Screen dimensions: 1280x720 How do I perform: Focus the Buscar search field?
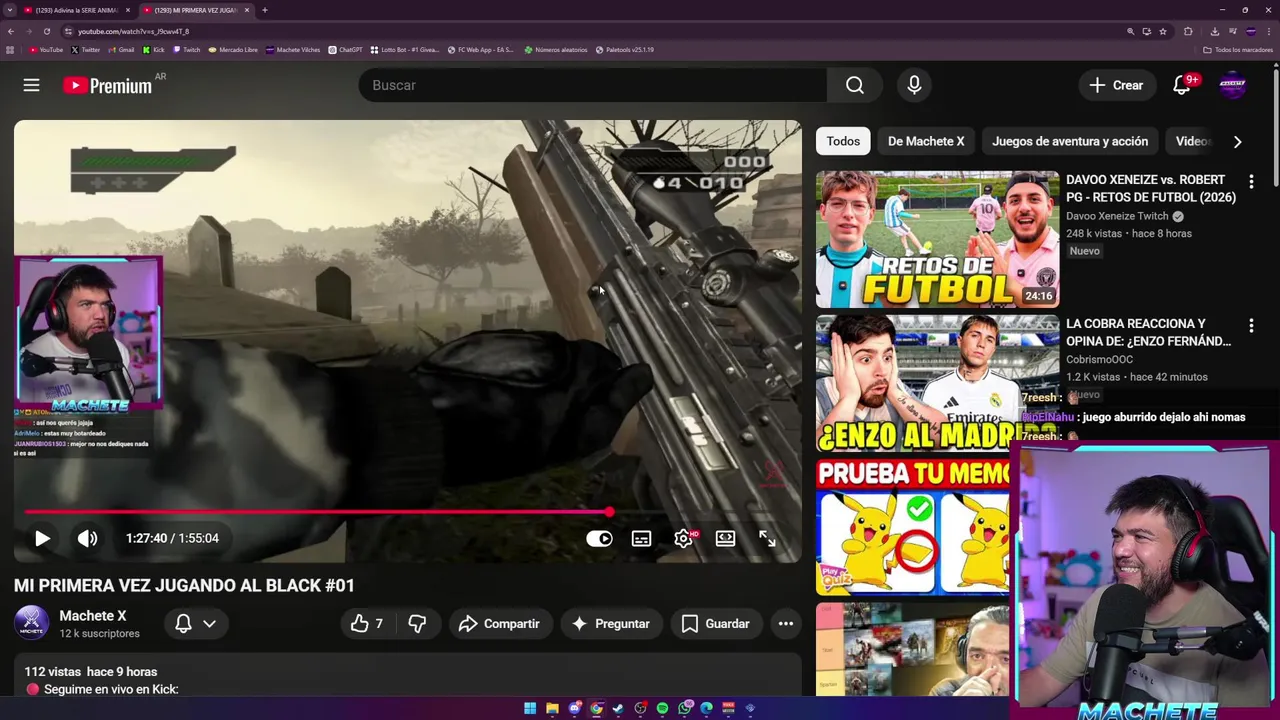coord(593,86)
